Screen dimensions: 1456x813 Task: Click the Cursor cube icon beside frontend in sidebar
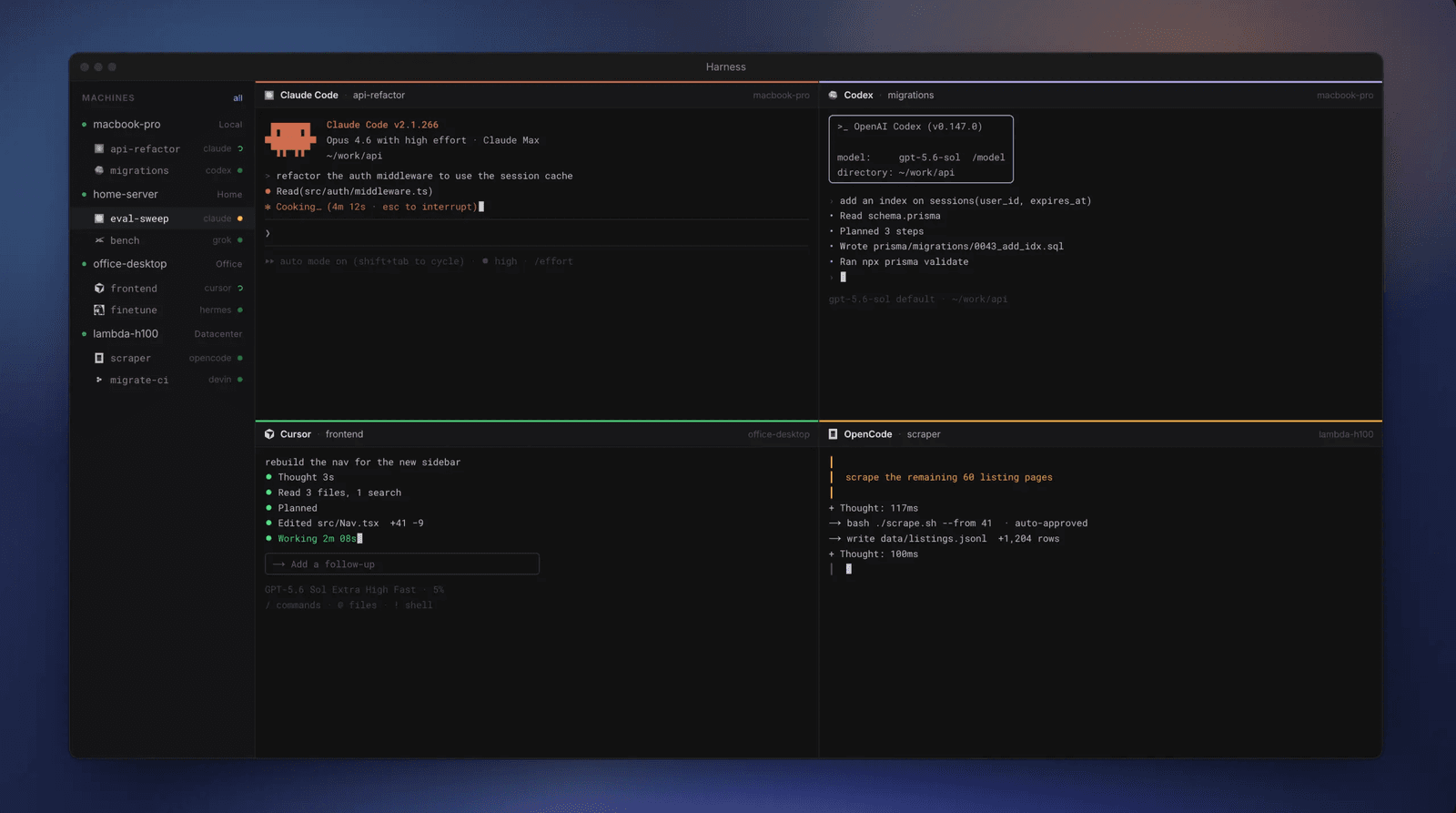[x=99, y=288]
